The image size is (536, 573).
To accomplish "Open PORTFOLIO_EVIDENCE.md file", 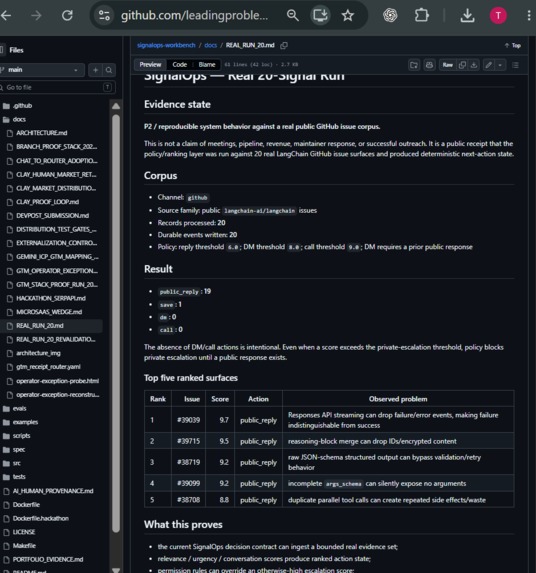I will tap(48, 559).
